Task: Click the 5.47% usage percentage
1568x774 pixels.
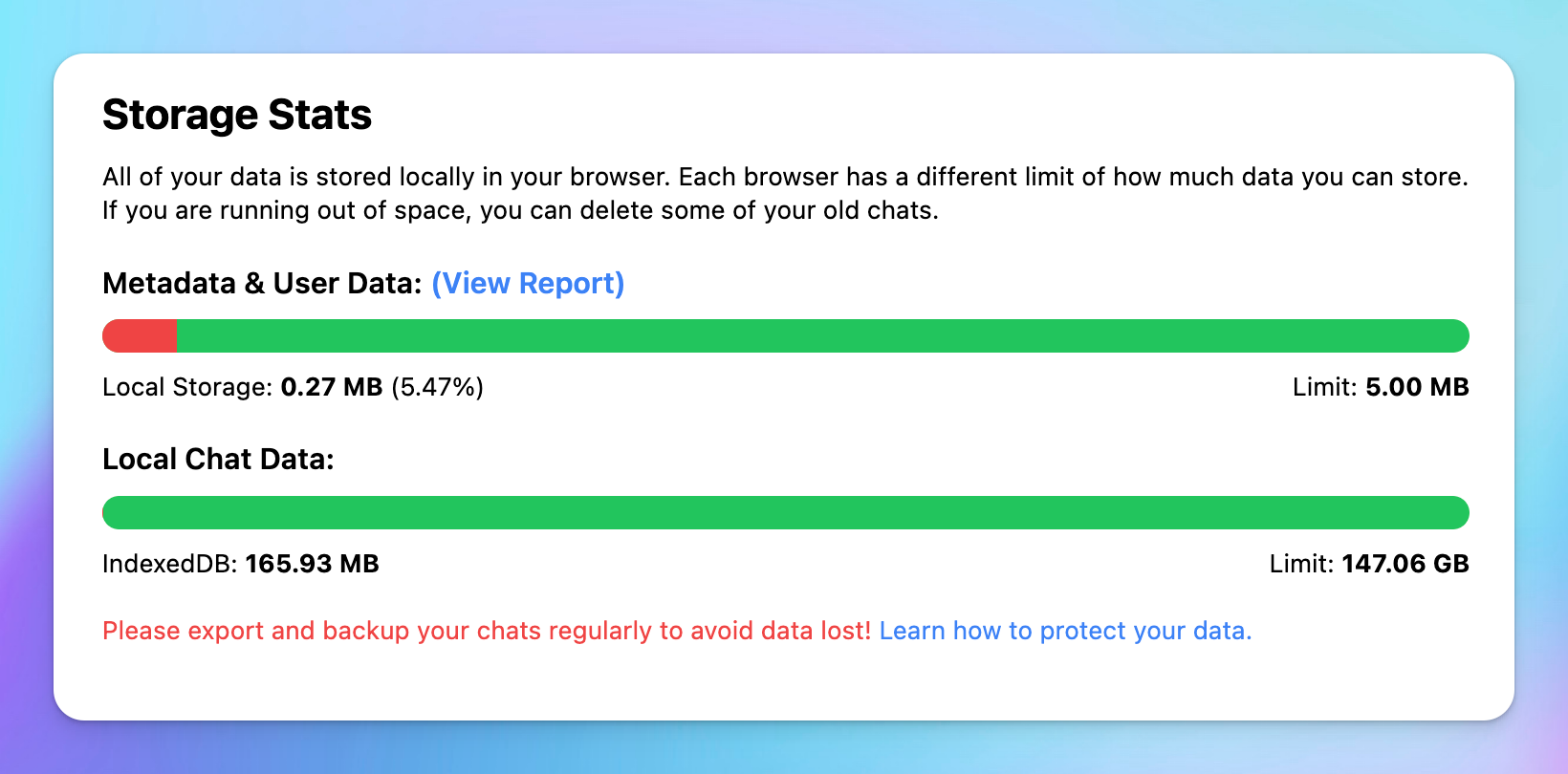Action: pyautogui.click(x=437, y=387)
